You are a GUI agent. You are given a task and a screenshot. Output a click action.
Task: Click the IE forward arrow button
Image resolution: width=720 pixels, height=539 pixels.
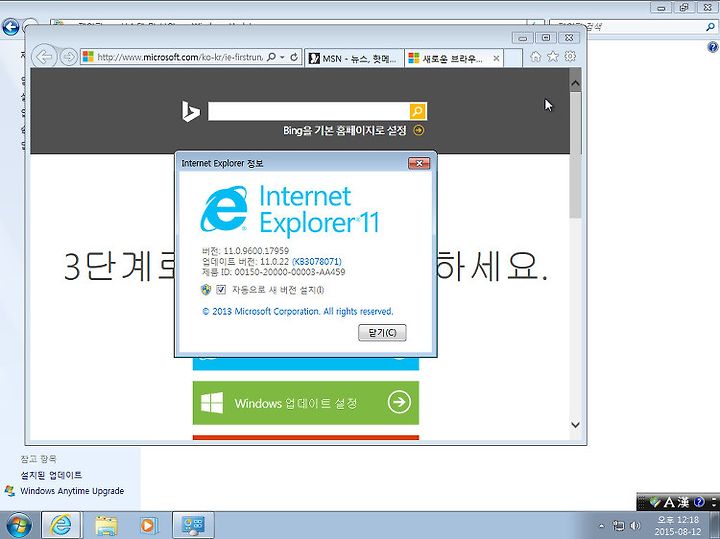[x=68, y=57]
